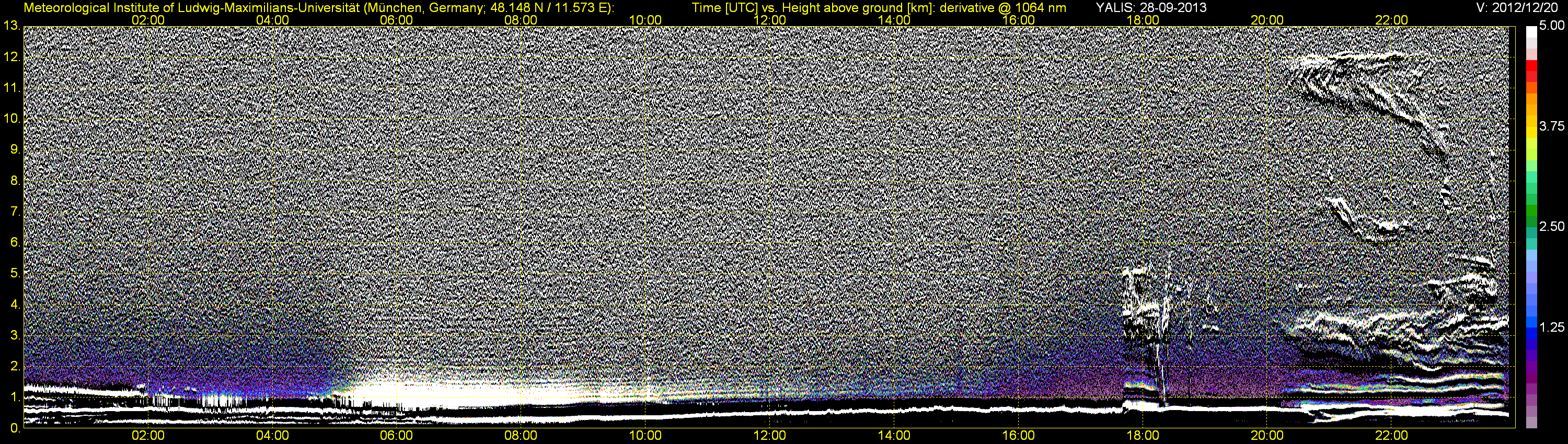Click the 3 km height axis label
Image resolution: width=1568 pixels, height=444 pixels.
[15, 336]
